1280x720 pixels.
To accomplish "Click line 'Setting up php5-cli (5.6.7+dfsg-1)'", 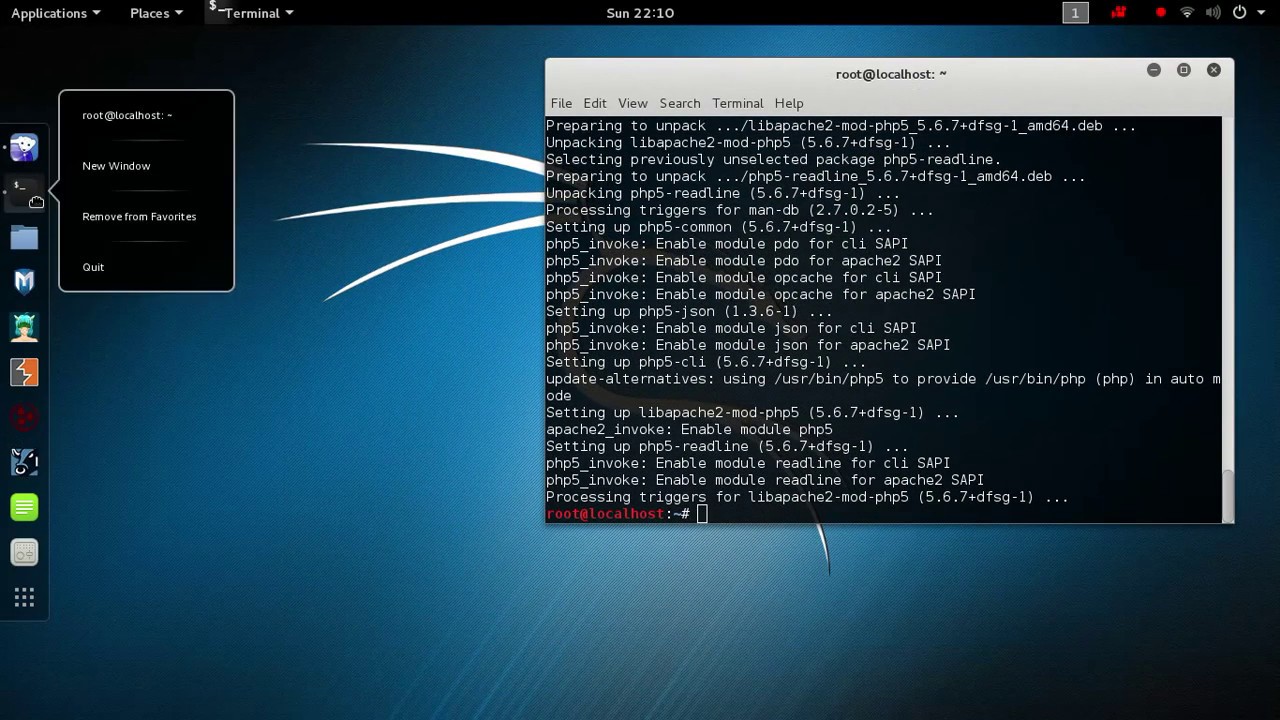I will (706, 362).
